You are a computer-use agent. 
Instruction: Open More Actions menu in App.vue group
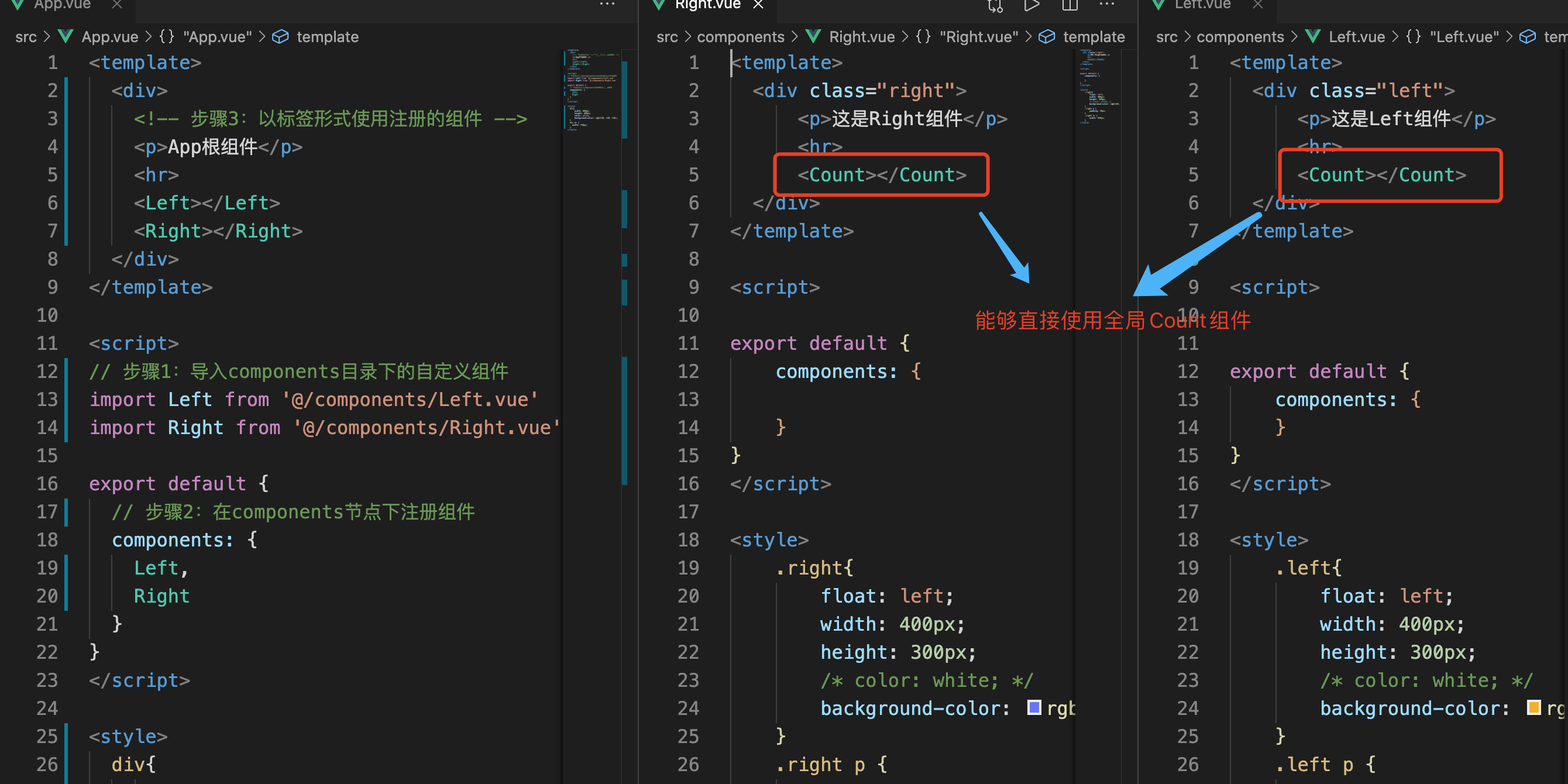[607, 4]
